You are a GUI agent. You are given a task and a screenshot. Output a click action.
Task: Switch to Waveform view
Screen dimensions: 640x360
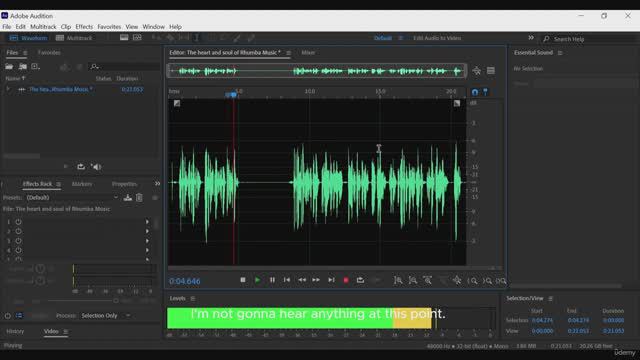click(x=29, y=38)
